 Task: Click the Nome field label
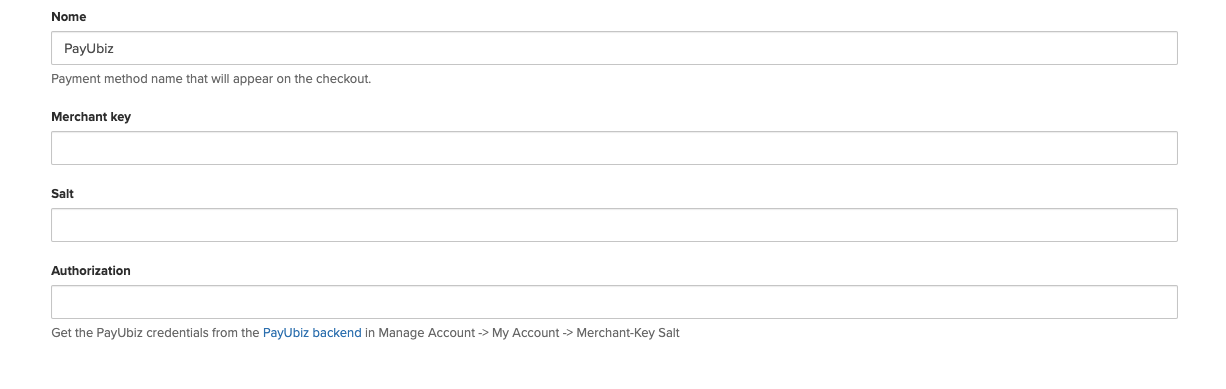[69, 17]
